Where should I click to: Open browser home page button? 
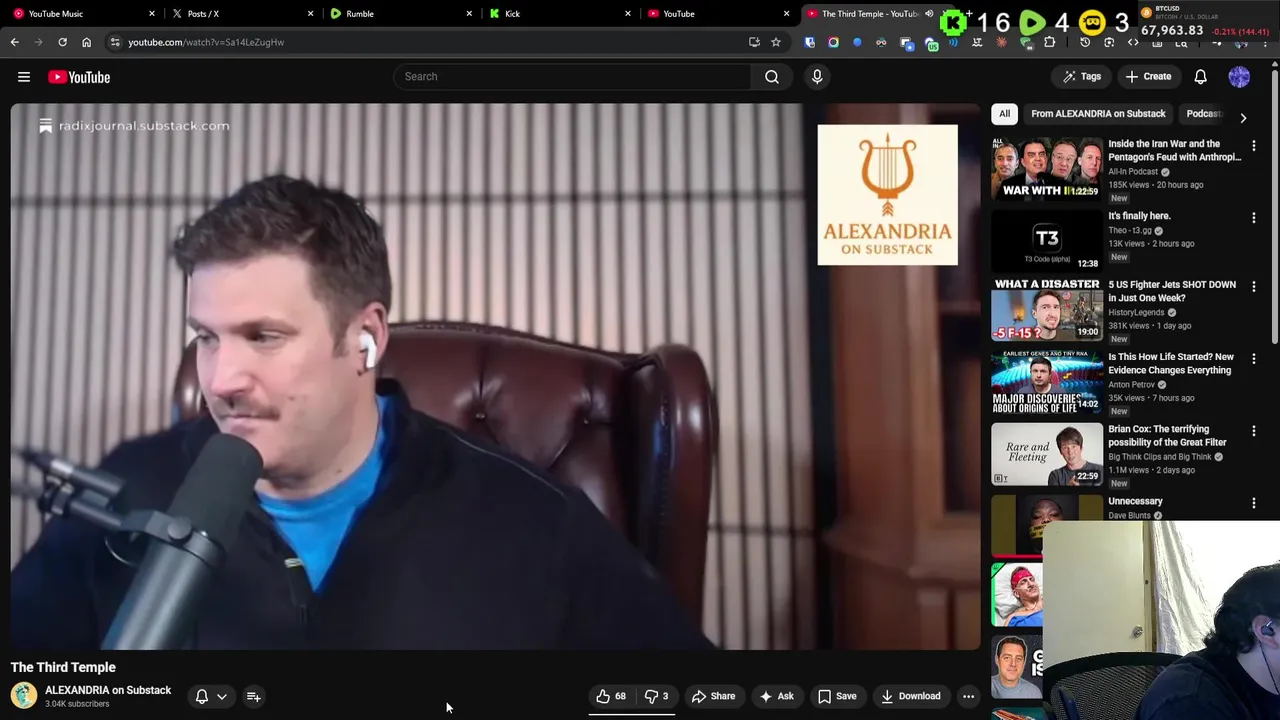tap(86, 42)
